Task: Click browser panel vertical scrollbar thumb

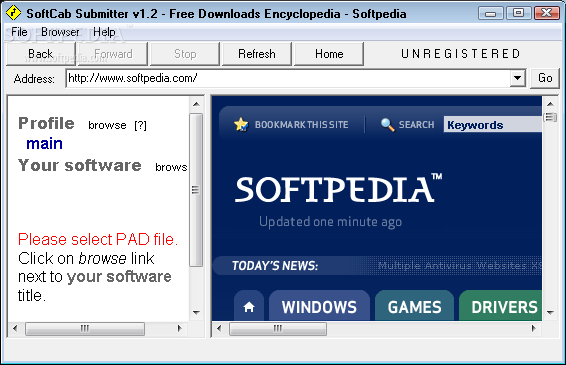Action: (x=550, y=117)
